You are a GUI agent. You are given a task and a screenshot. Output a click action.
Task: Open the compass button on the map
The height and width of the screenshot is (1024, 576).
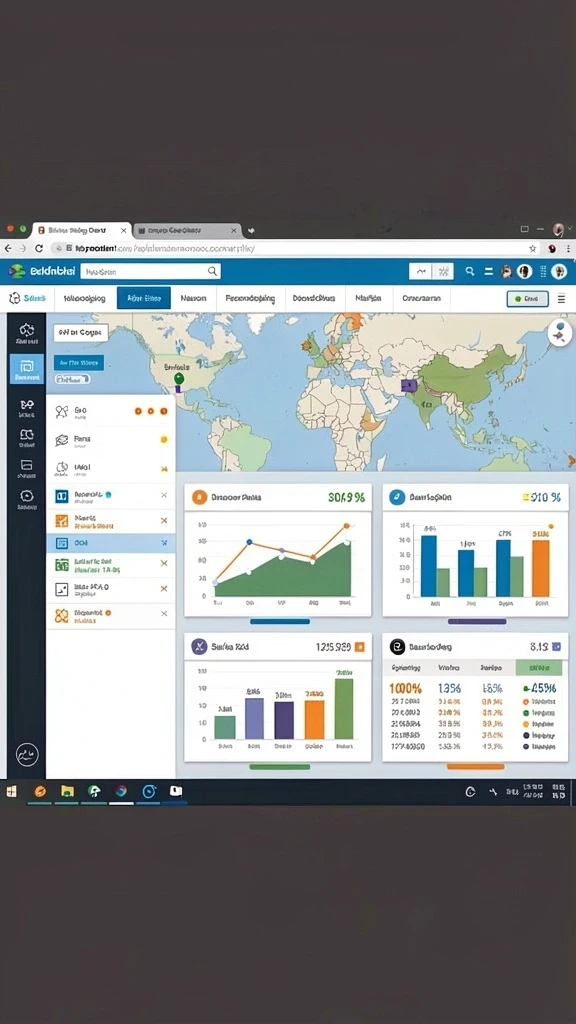(560, 332)
